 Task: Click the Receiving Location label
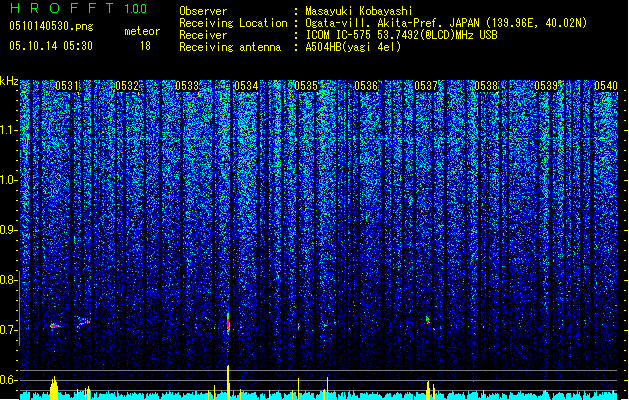233,23
